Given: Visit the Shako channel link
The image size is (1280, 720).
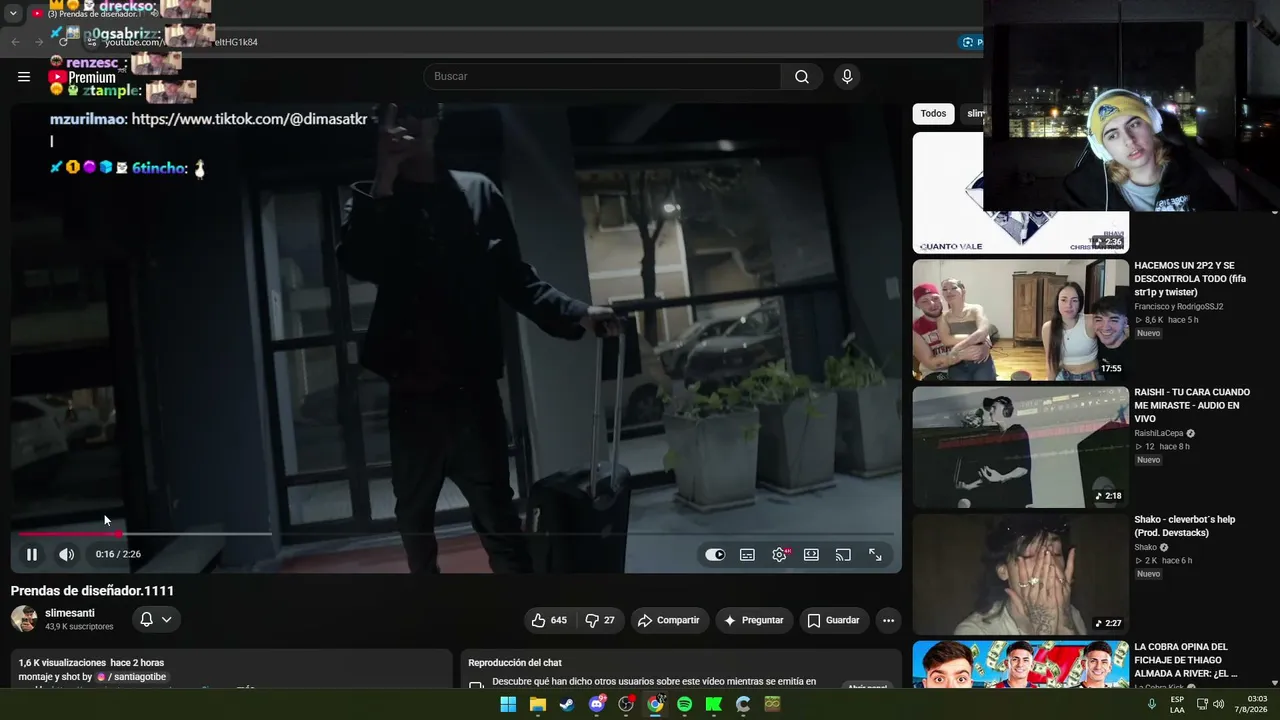Looking at the screenshot, I should tap(1145, 548).
